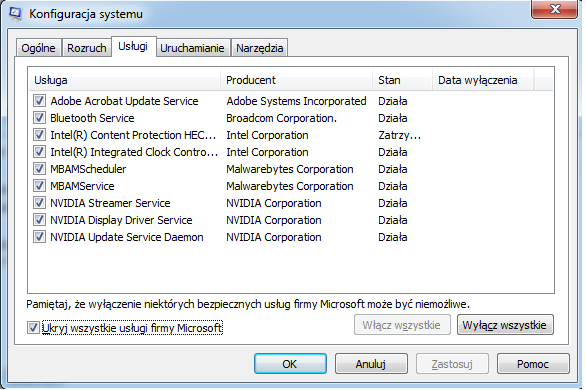Screen dimensions: 586x390
Task: Select the Bluetooth Service row name
Action: pyautogui.click(x=92, y=118)
